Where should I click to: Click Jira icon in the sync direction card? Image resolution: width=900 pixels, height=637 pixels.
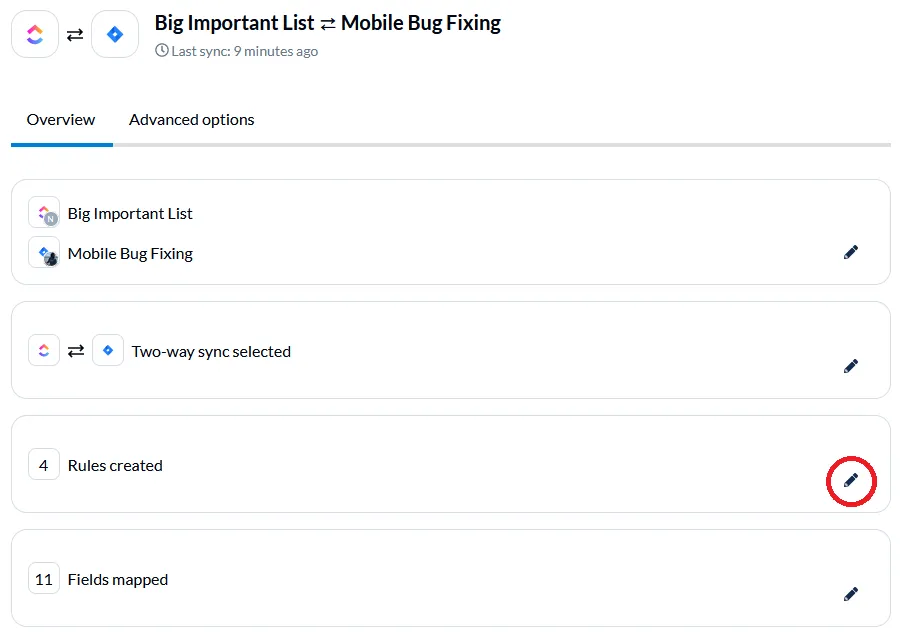(x=108, y=351)
